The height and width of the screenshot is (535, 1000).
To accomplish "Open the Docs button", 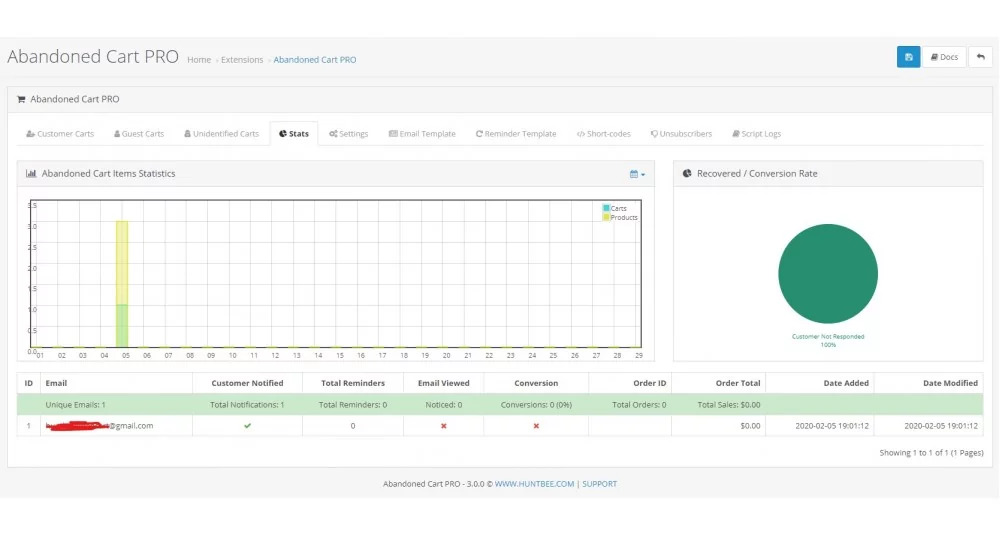I will pyautogui.click(x=944, y=57).
